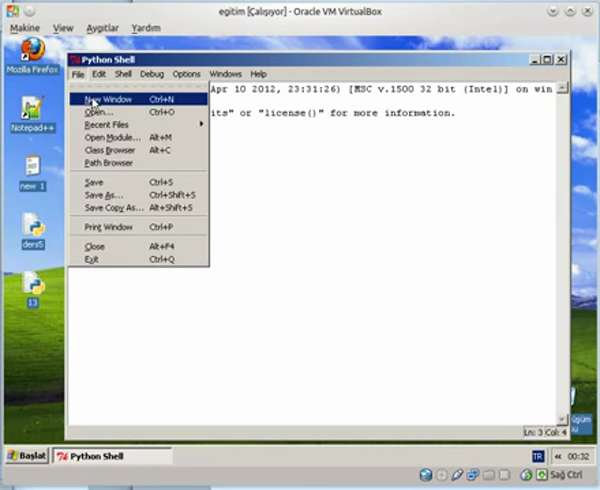600x490 pixels.
Task: Open VirtualBox View menu
Action: [x=63, y=28]
